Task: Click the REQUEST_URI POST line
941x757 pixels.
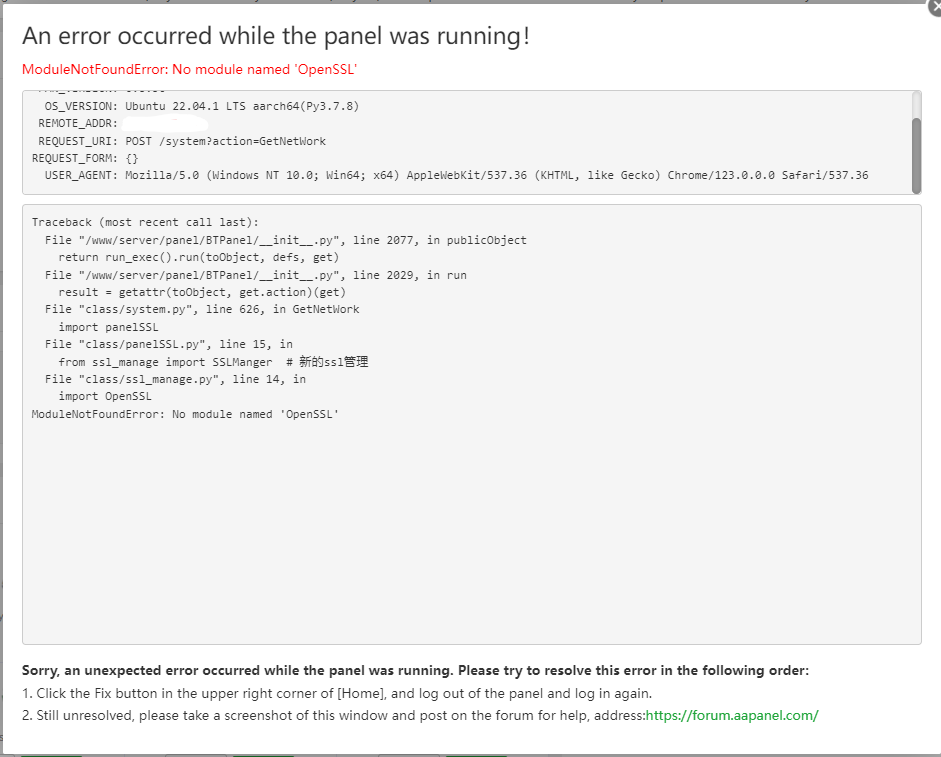Action: 182,141
